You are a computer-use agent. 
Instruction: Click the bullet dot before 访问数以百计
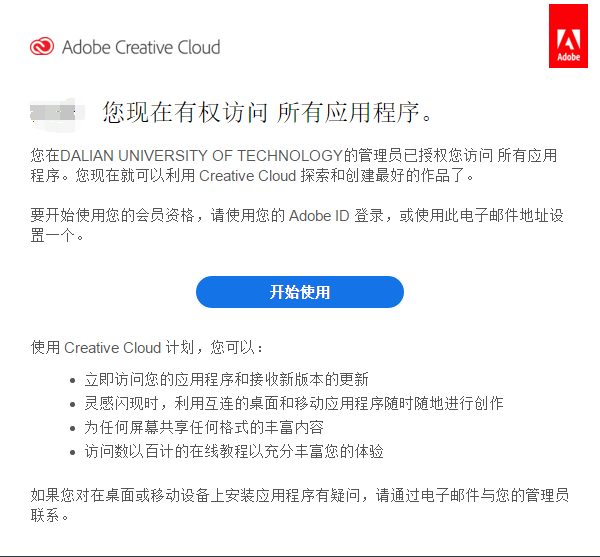pos(75,453)
